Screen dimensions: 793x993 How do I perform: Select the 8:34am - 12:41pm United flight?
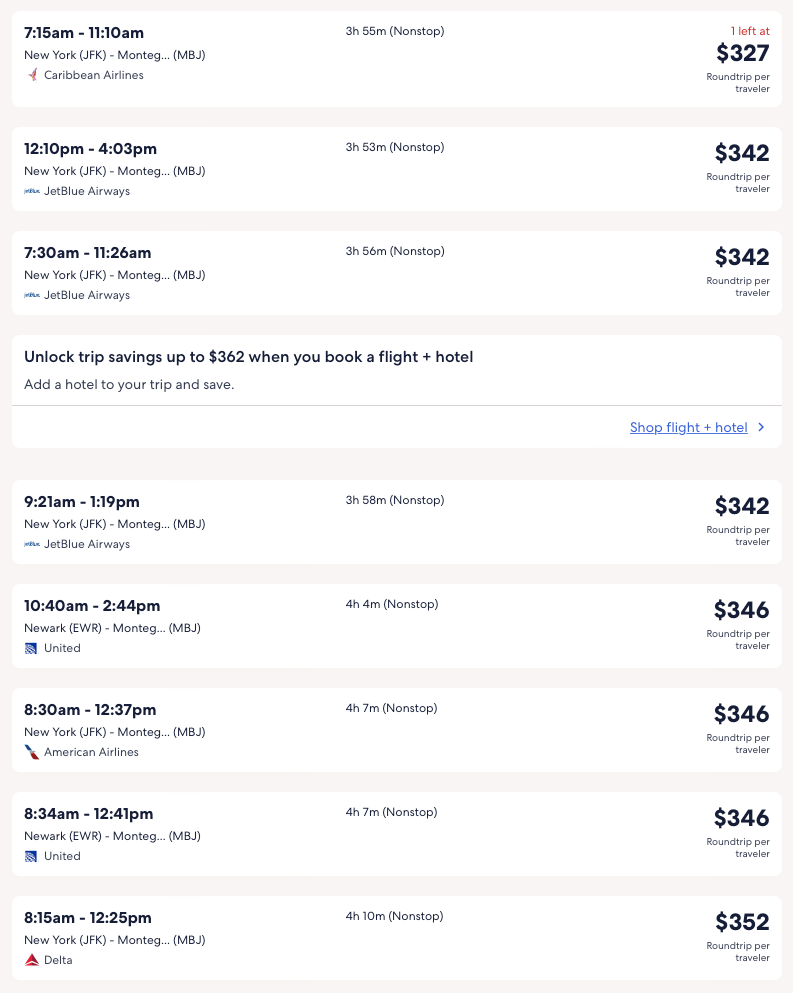tap(89, 814)
